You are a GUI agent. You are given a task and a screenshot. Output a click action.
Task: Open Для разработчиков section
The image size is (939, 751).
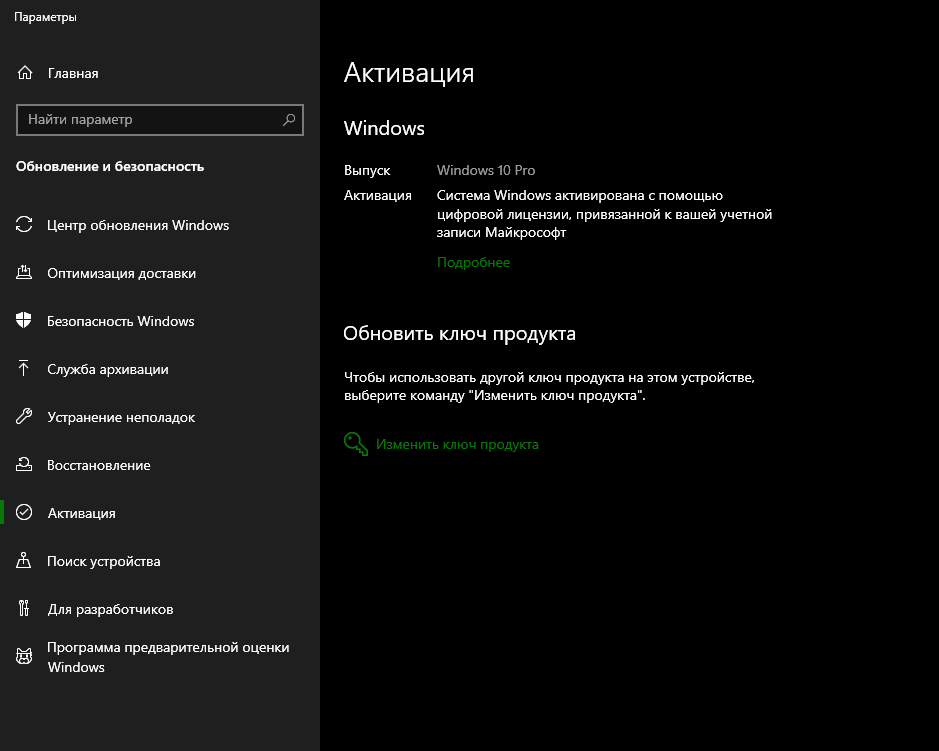pyautogui.click(x=110, y=609)
